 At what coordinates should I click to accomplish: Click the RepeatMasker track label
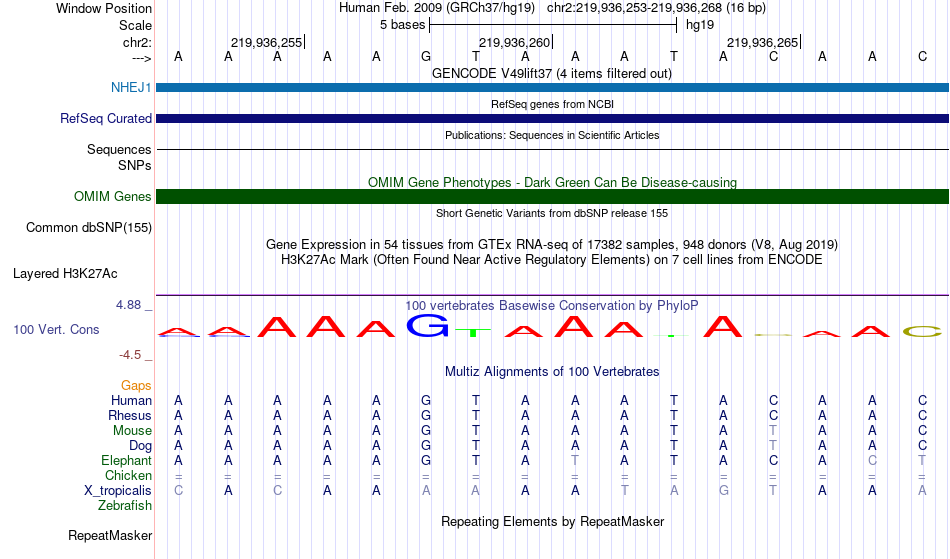(x=110, y=535)
